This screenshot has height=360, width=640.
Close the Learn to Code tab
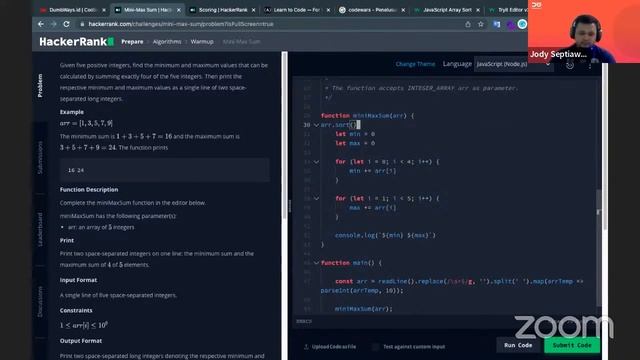pos(328,10)
